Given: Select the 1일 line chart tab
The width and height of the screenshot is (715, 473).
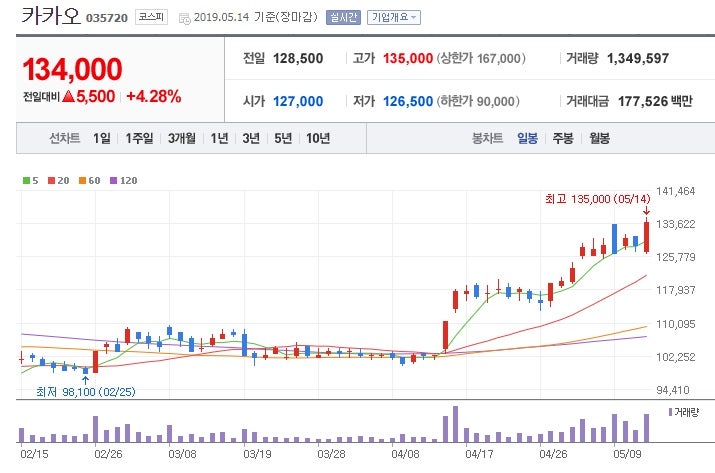Looking at the screenshot, I should (101, 138).
